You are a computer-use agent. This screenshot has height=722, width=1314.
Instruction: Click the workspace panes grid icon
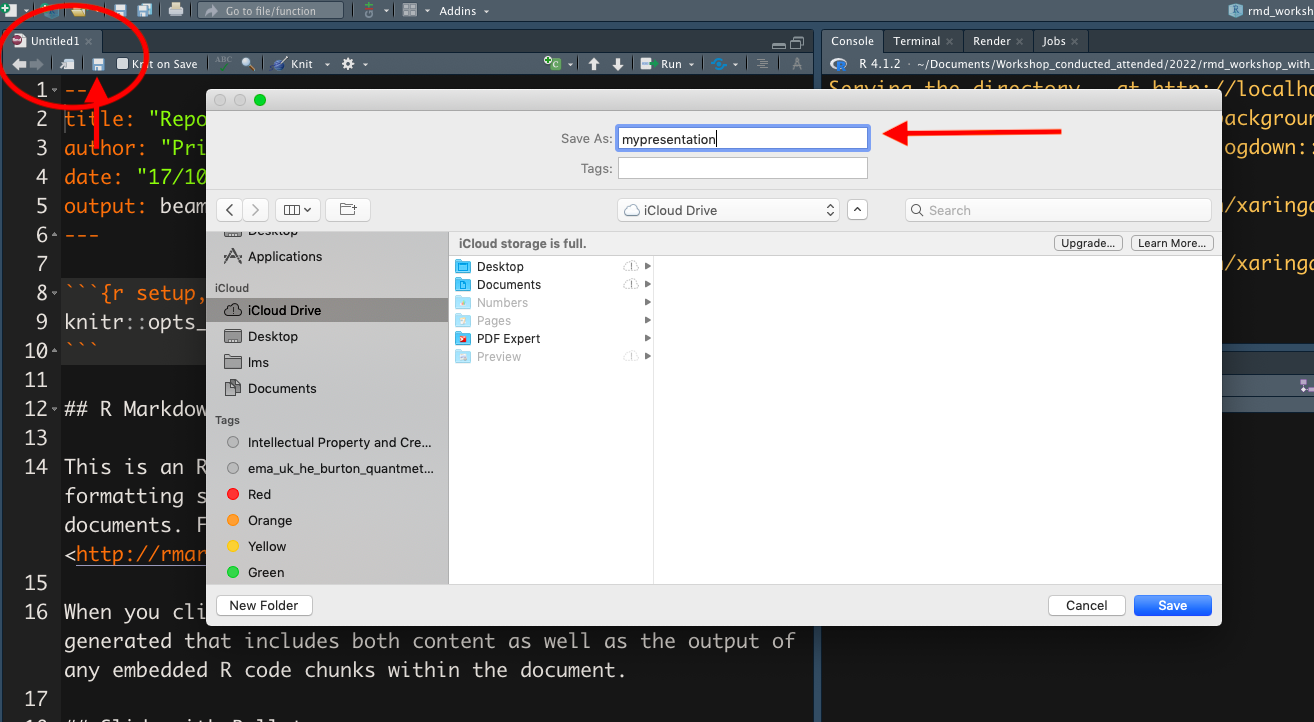click(410, 10)
